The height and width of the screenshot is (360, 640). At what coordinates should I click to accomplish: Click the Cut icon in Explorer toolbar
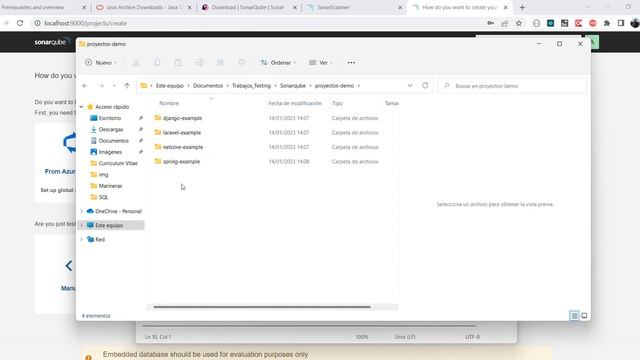tap(136, 62)
